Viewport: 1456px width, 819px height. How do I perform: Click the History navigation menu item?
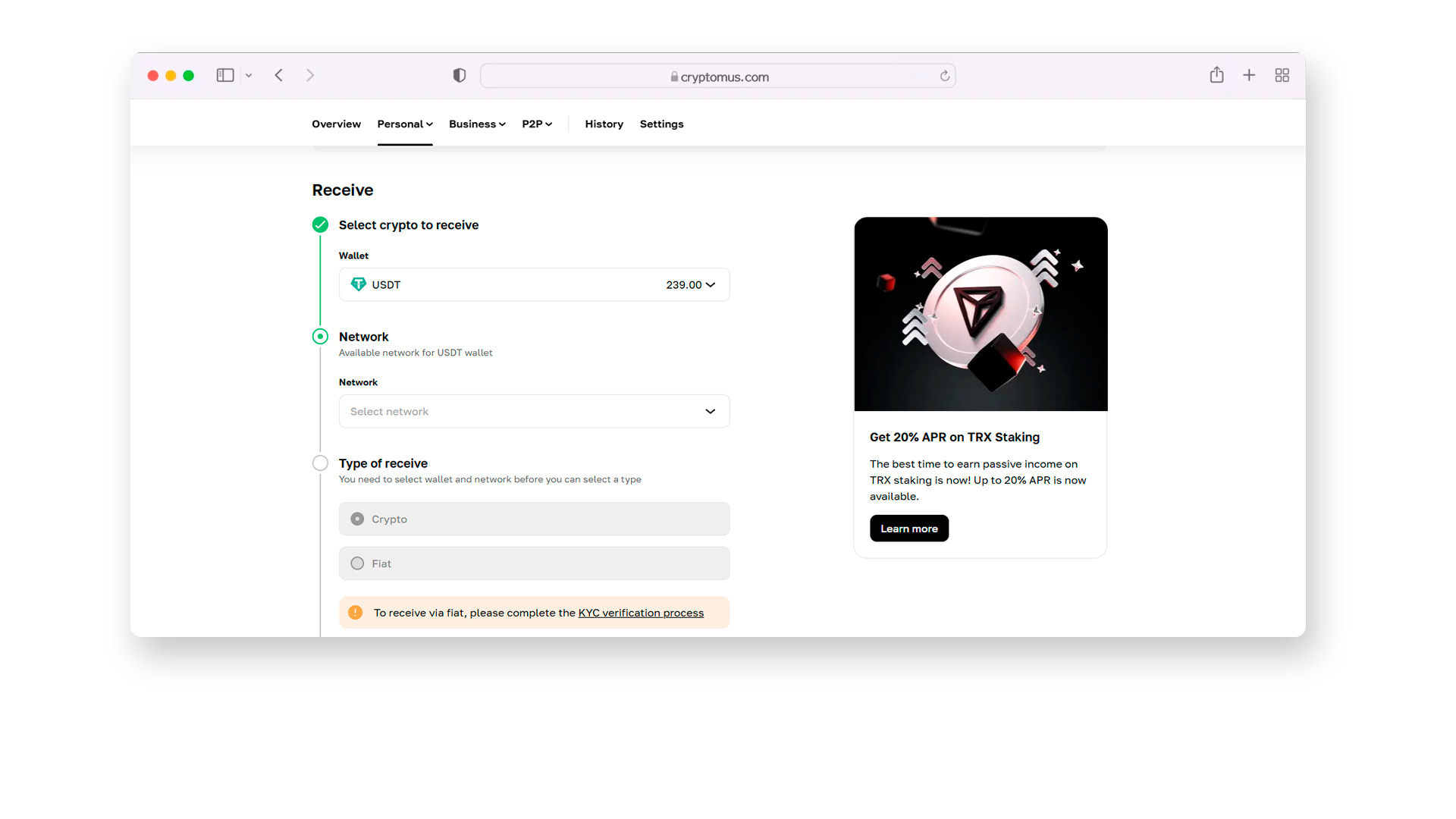604,123
